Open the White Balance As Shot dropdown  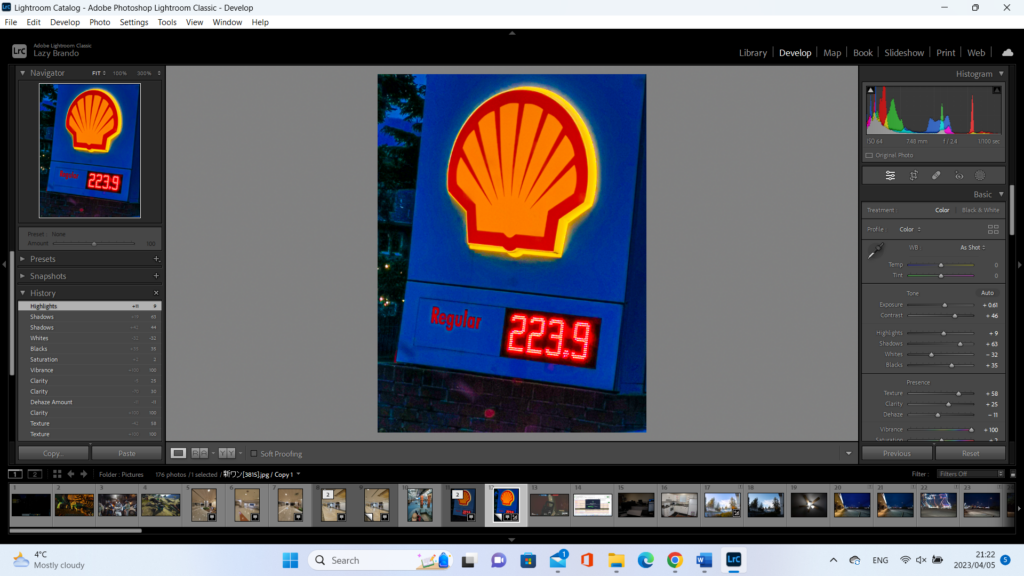coord(972,247)
